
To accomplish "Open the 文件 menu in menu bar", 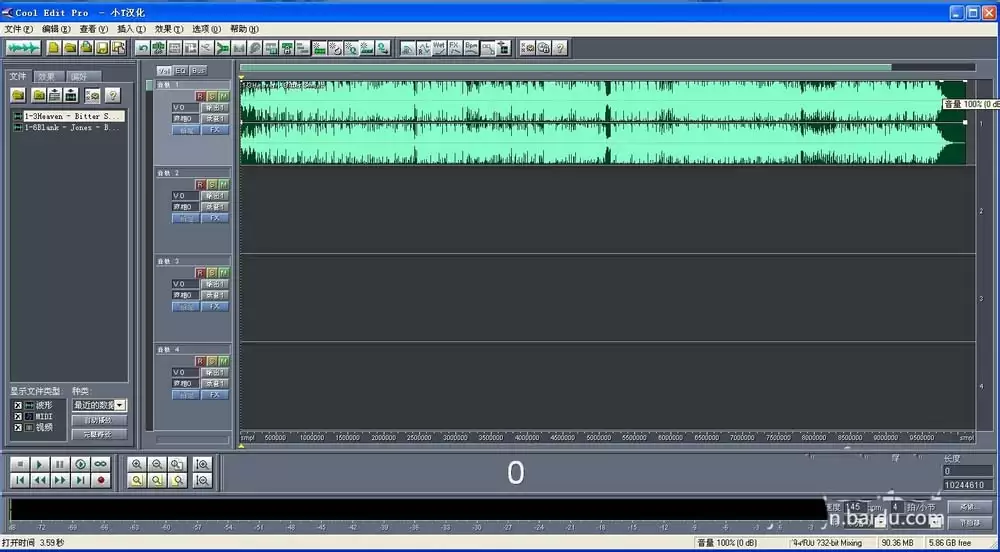I will coord(18,29).
